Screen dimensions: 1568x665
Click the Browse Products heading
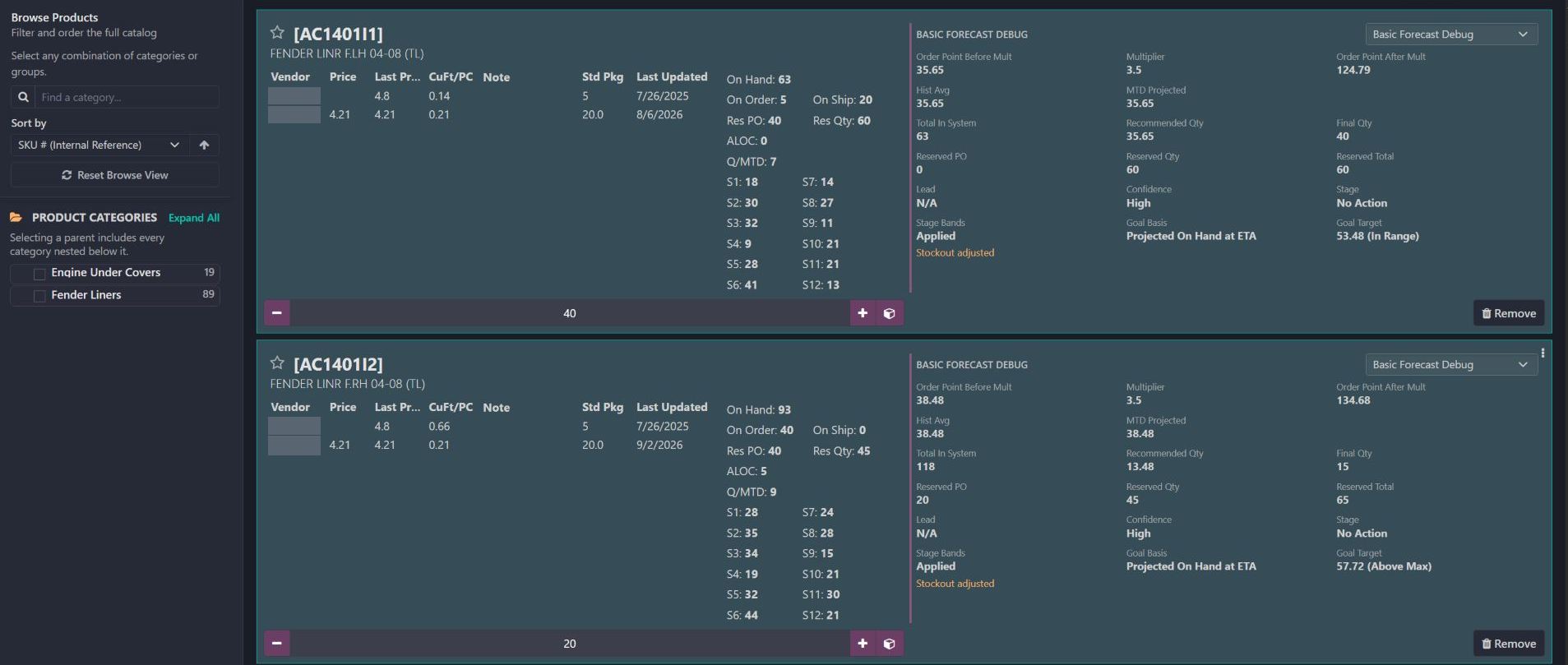tap(54, 17)
